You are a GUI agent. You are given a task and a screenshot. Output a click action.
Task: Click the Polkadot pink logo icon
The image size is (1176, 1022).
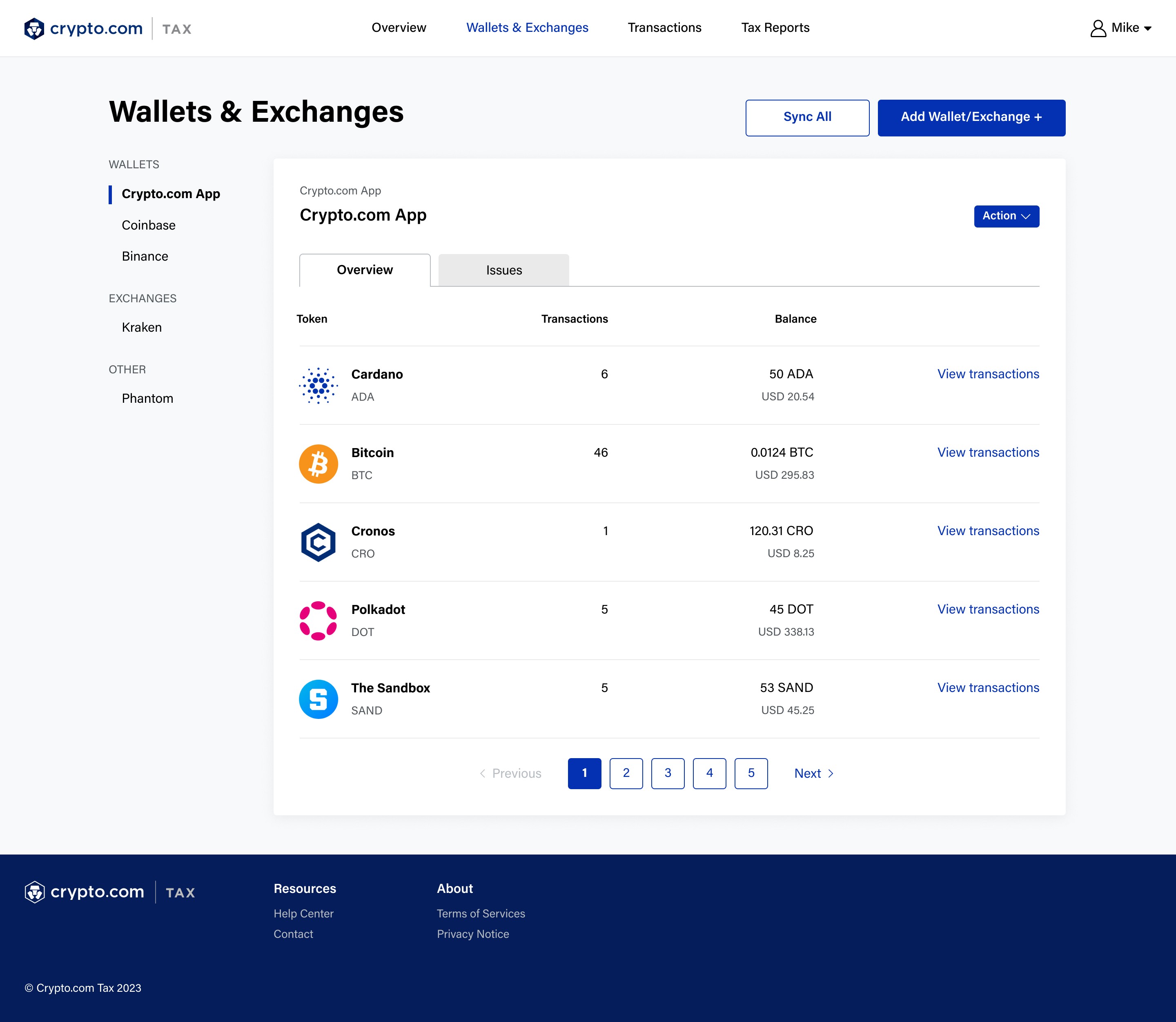tap(318, 620)
